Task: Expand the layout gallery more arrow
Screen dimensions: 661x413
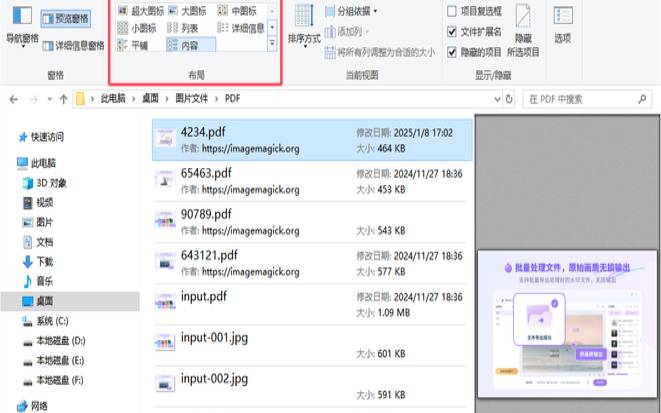Action: (x=272, y=43)
